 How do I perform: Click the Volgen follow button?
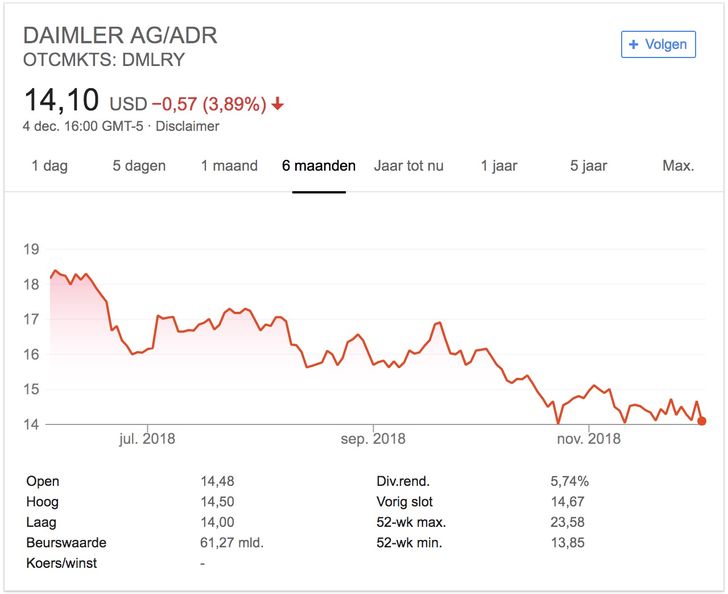[658, 45]
